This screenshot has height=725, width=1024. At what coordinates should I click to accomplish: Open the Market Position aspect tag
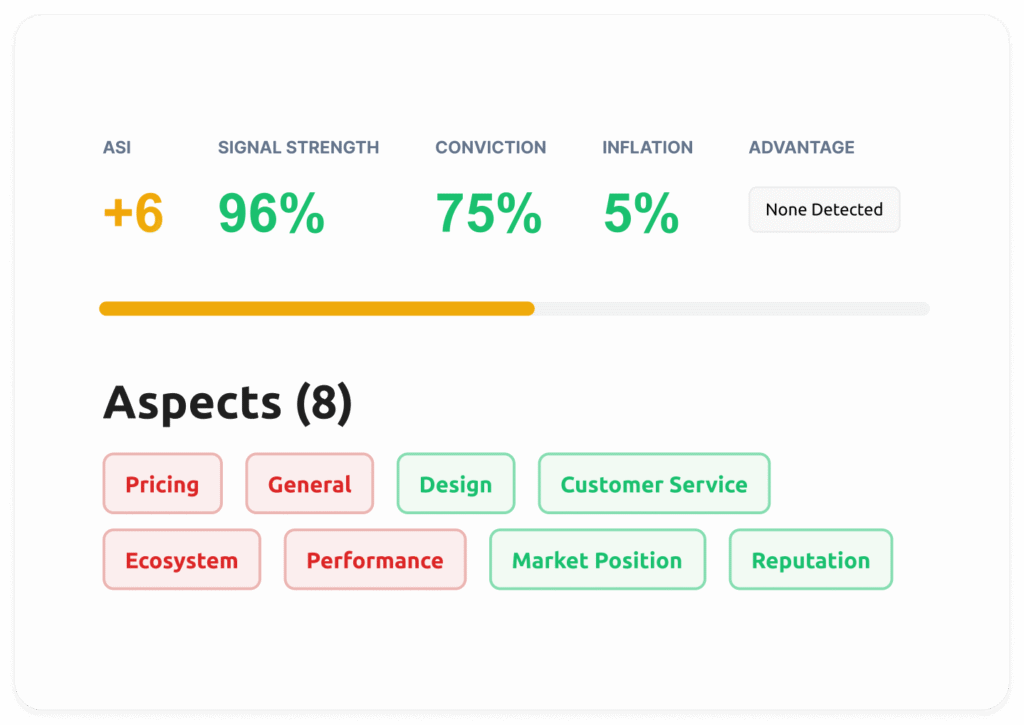[596, 560]
